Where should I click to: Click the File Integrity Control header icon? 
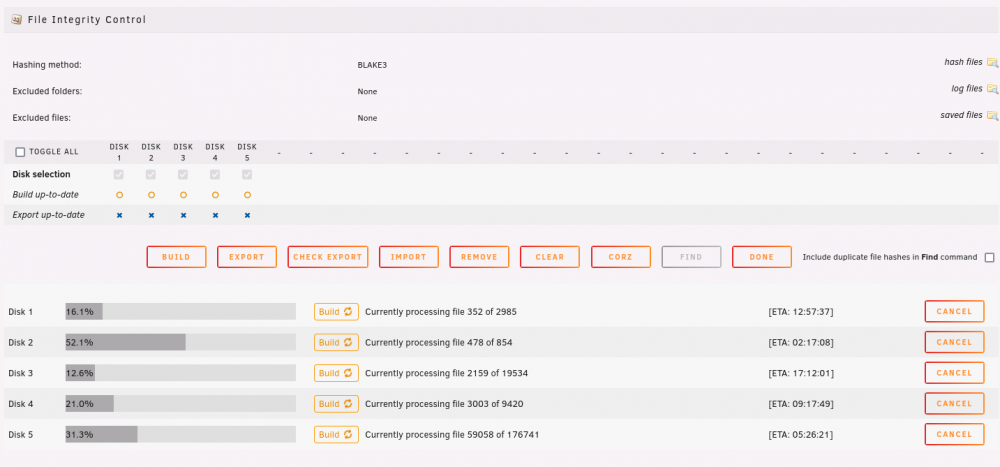click(17, 20)
